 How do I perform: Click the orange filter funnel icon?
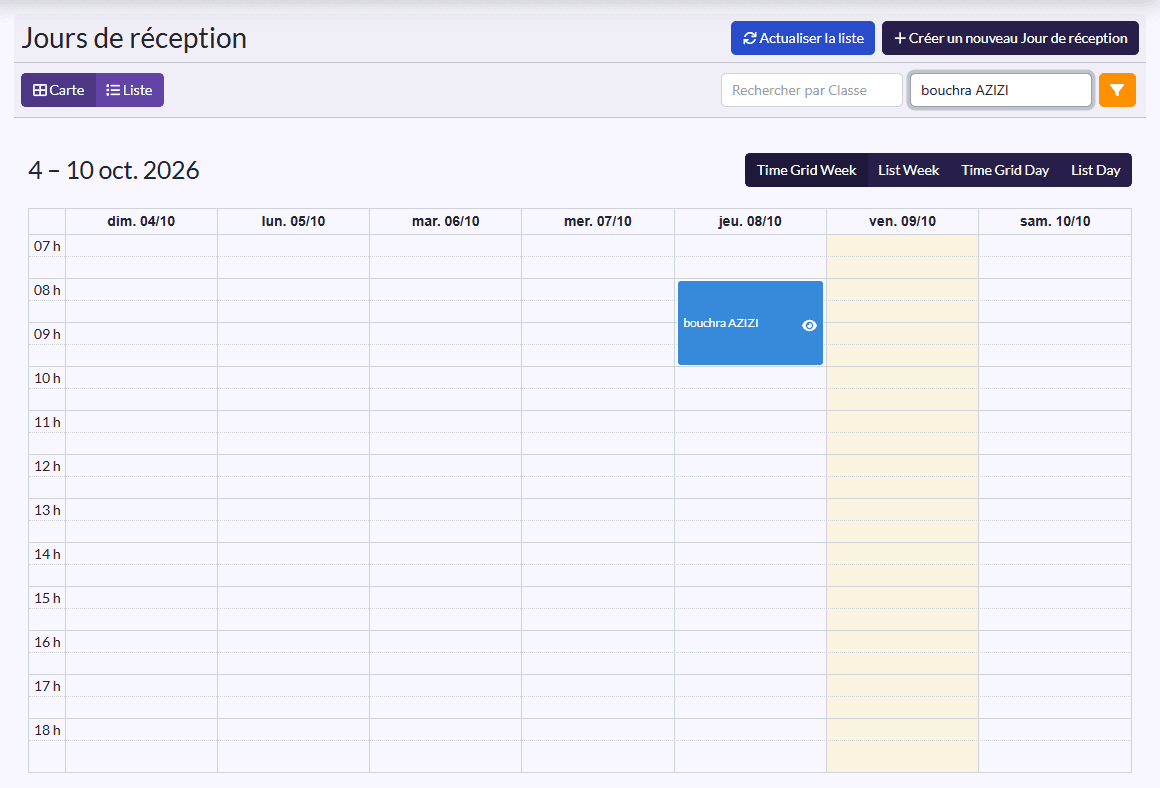(x=1117, y=90)
